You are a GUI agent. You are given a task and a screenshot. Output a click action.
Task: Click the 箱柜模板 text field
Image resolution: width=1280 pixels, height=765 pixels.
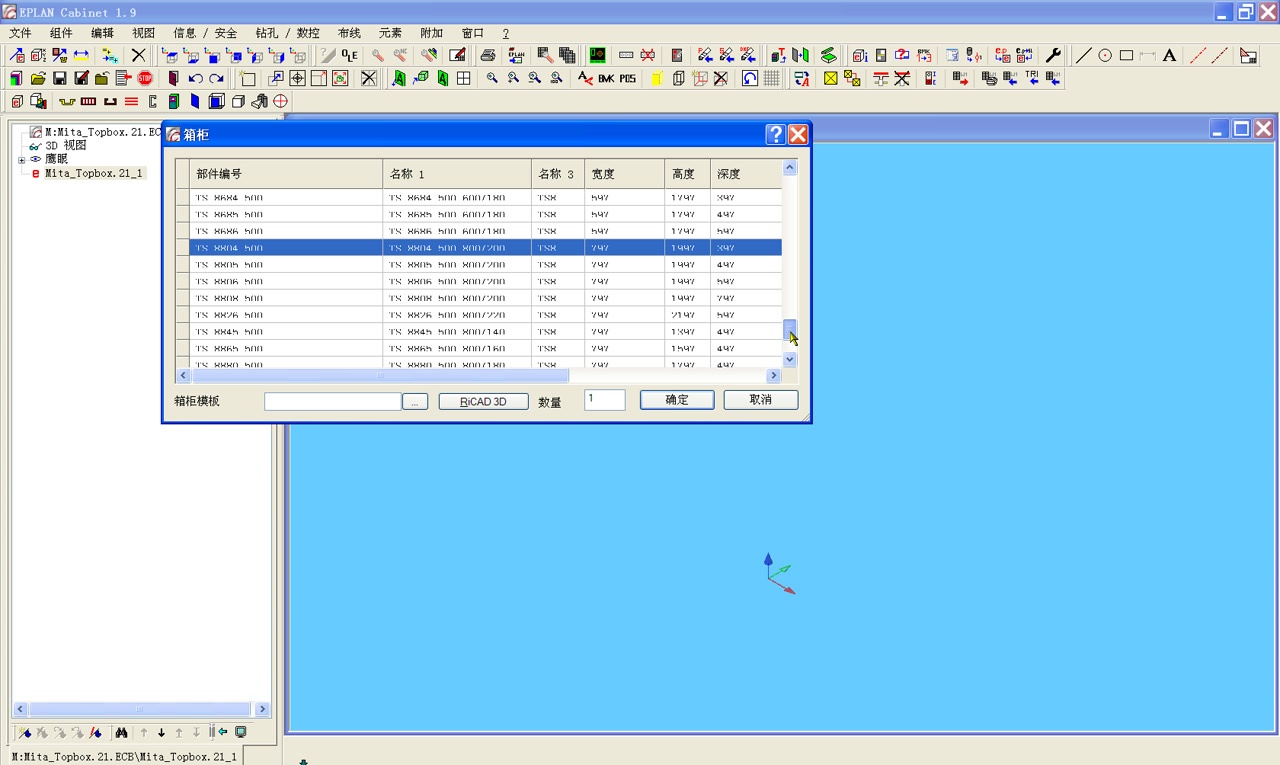tap(333, 401)
